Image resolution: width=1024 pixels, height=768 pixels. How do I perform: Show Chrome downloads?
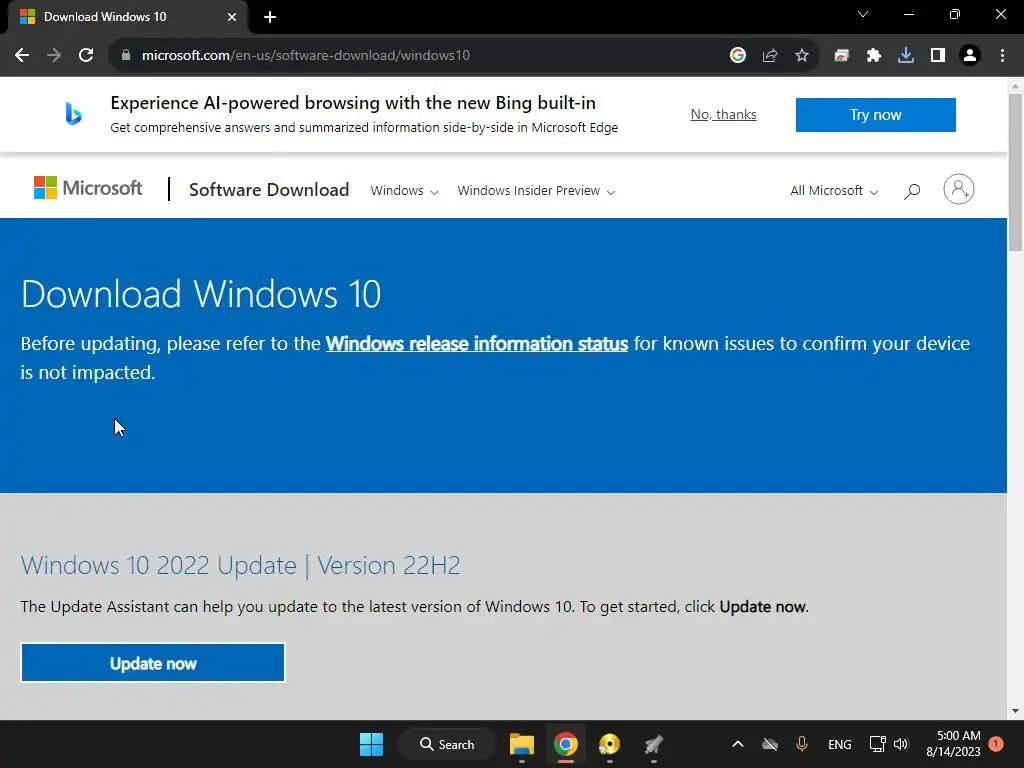click(x=905, y=56)
